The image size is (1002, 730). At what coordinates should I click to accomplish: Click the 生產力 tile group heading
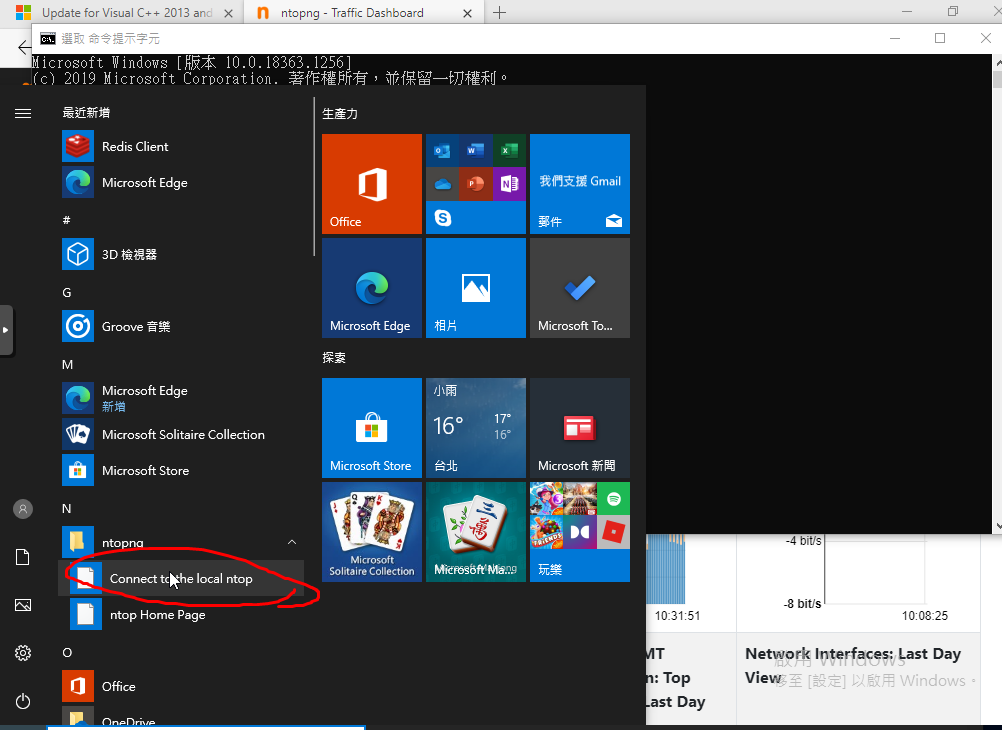[340, 114]
